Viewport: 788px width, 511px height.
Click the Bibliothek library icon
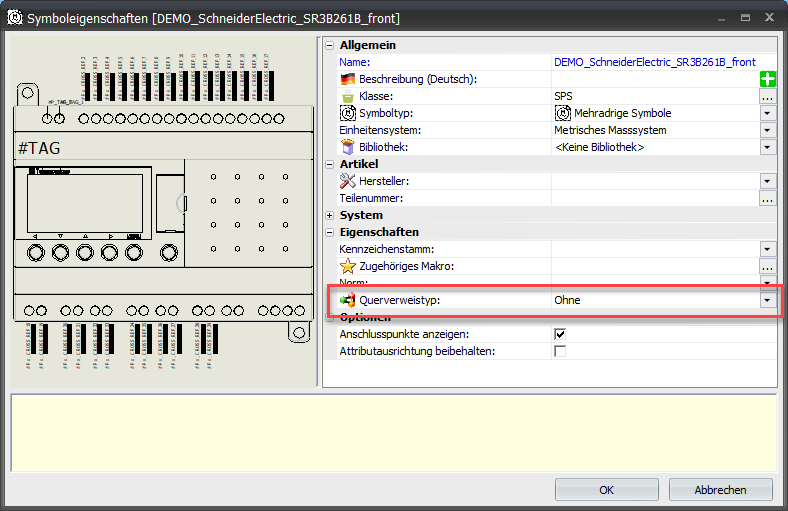(348, 147)
